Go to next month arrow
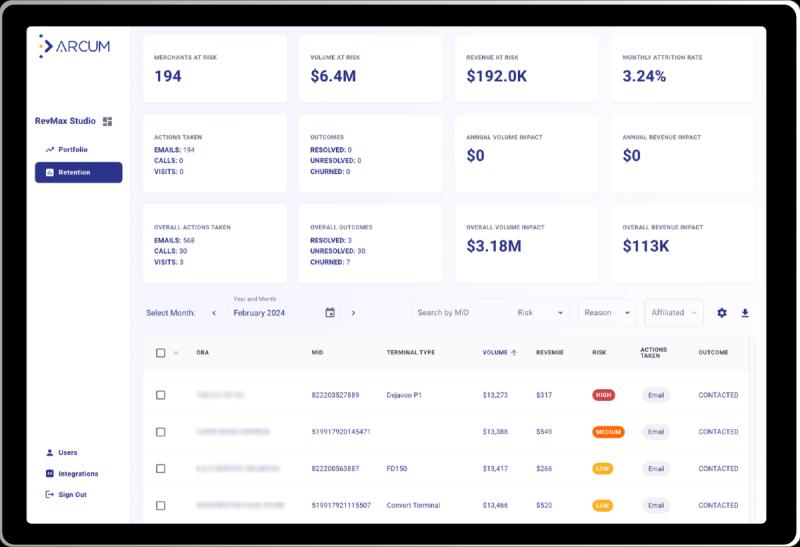This screenshot has height=547, width=800. click(x=353, y=313)
